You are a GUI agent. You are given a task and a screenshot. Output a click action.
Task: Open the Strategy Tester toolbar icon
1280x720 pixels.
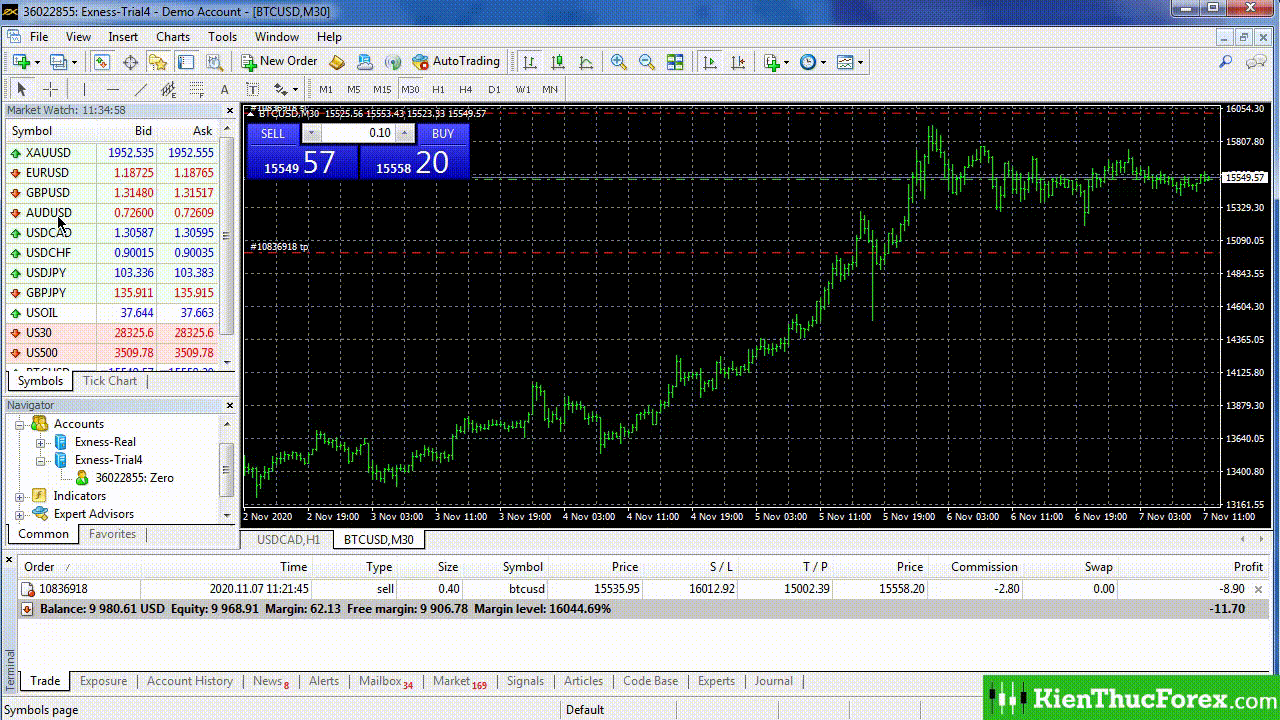point(214,62)
